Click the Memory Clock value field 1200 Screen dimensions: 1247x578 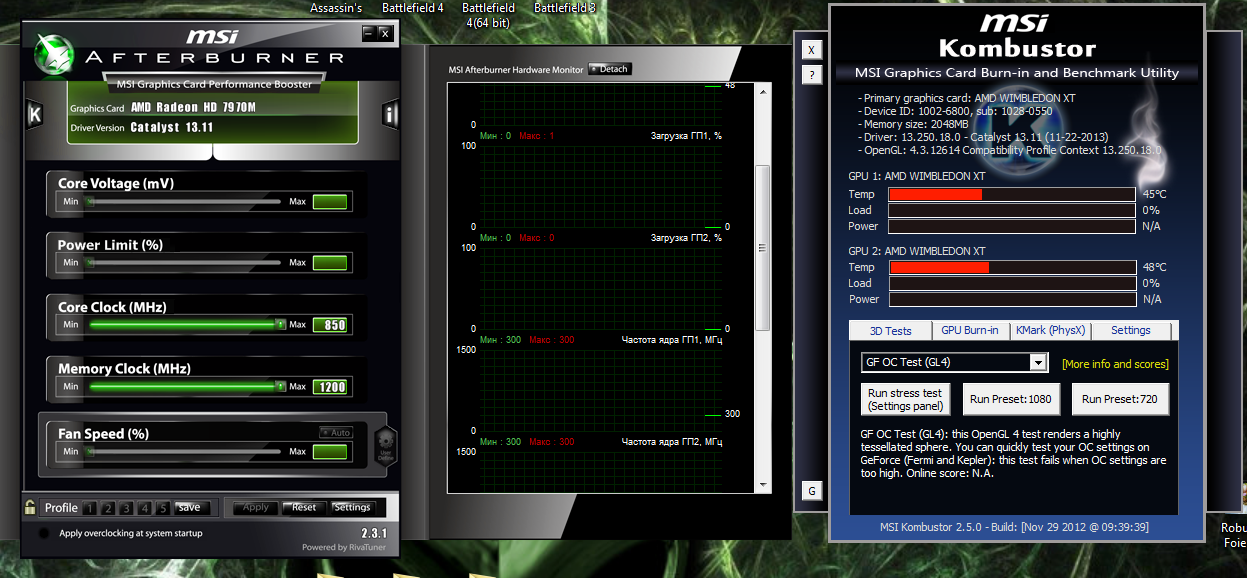pos(330,387)
